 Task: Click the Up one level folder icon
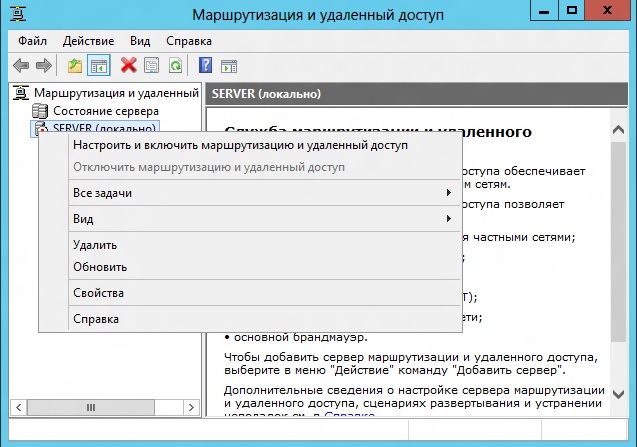(x=75, y=66)
